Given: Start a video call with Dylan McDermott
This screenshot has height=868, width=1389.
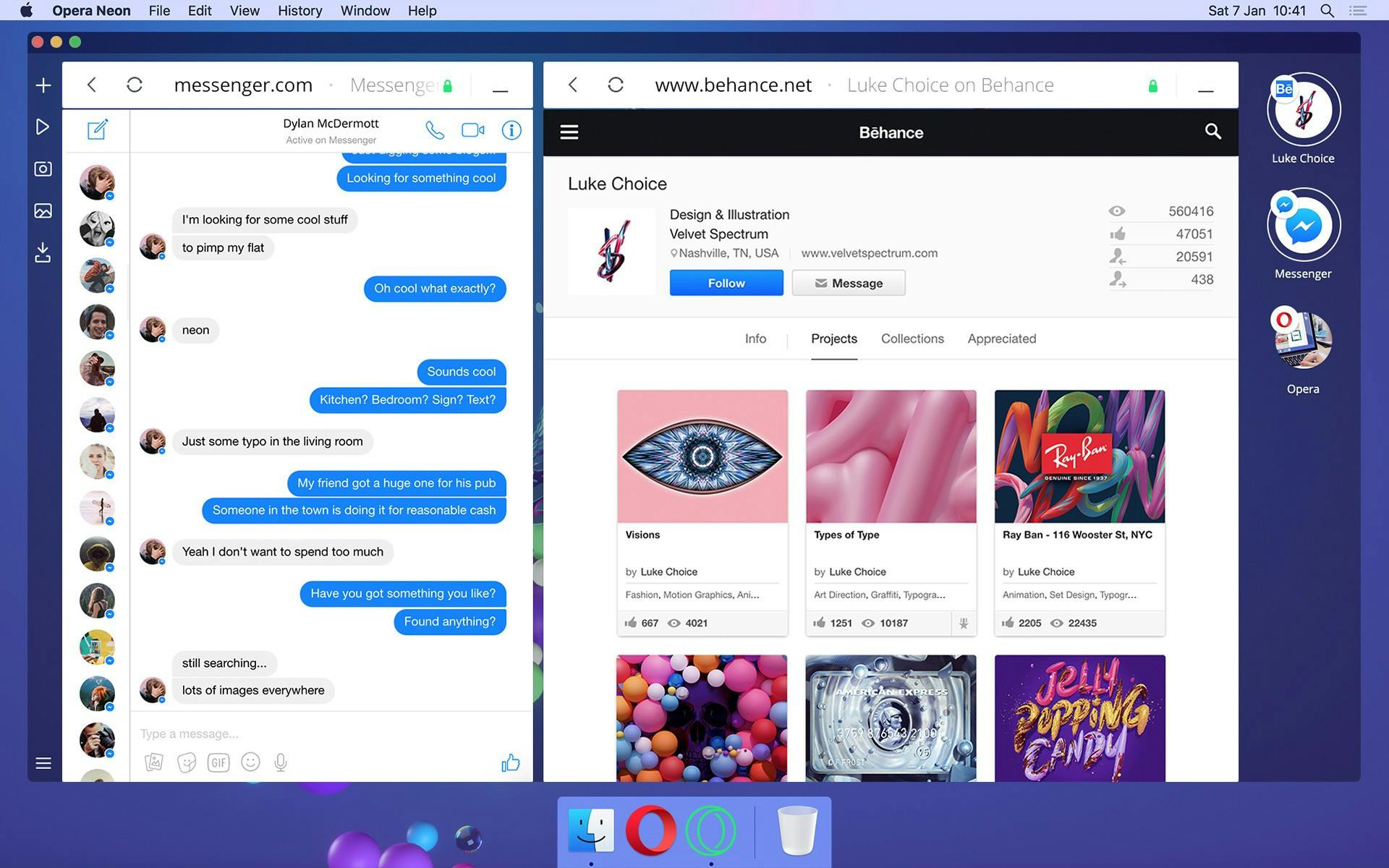Looking at the screenshot, I should [x=472, y=129].
